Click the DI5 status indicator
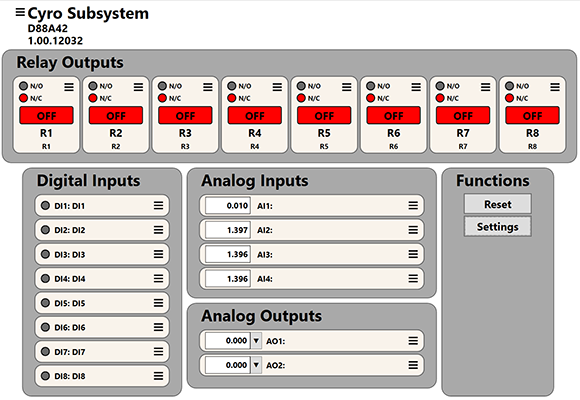 tap(45, 303)
